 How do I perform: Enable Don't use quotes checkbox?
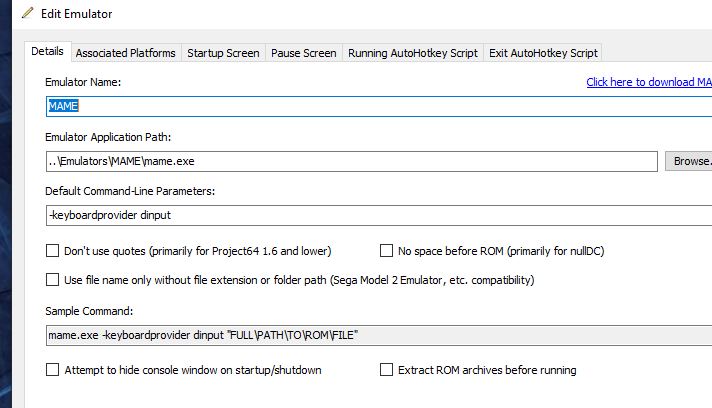(52, 251)
